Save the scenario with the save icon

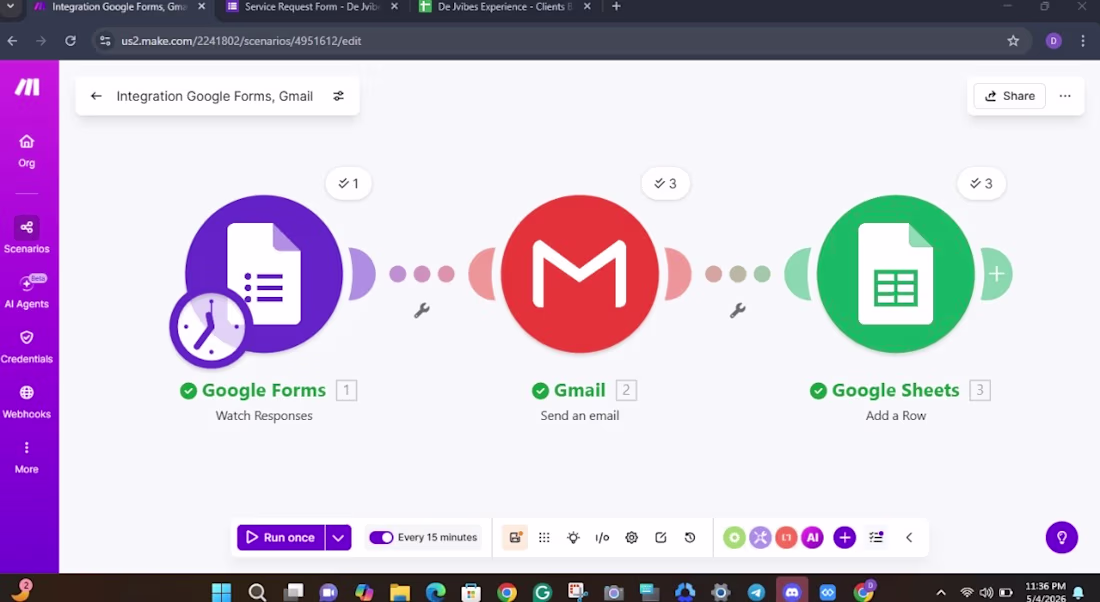[515, 537]
